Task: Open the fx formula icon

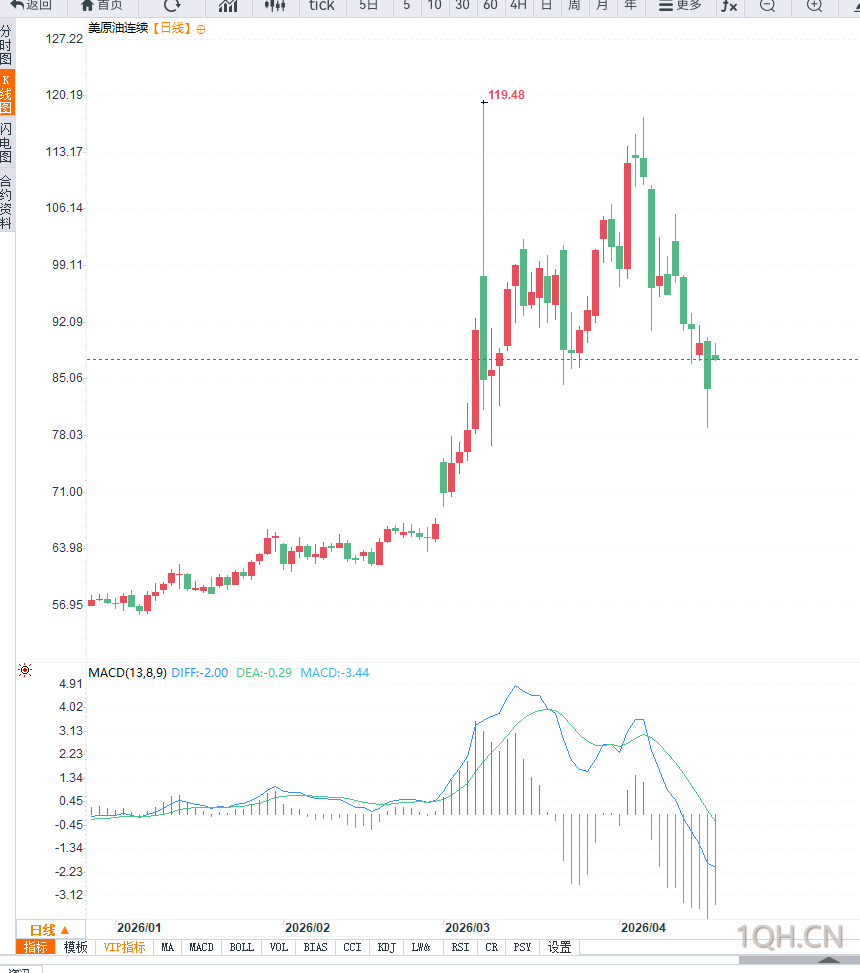Action: (729, 5)
